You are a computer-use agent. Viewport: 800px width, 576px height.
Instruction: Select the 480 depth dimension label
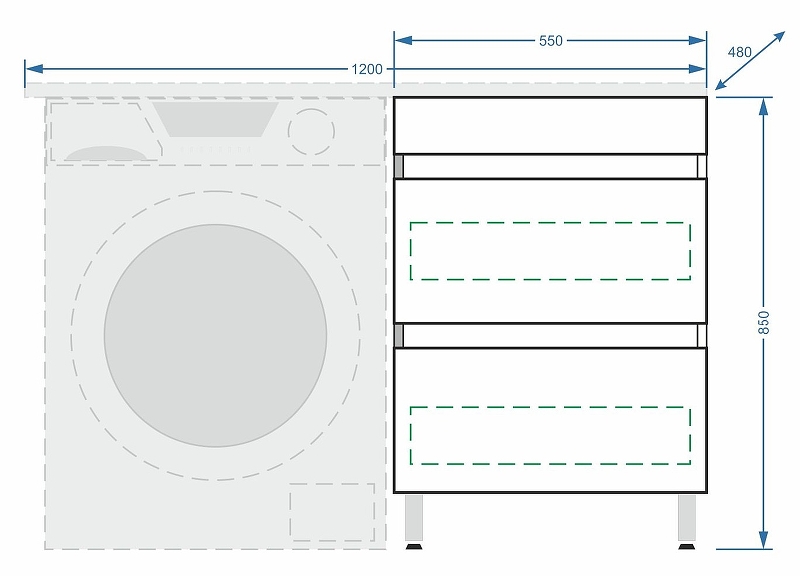coord(739,52)
